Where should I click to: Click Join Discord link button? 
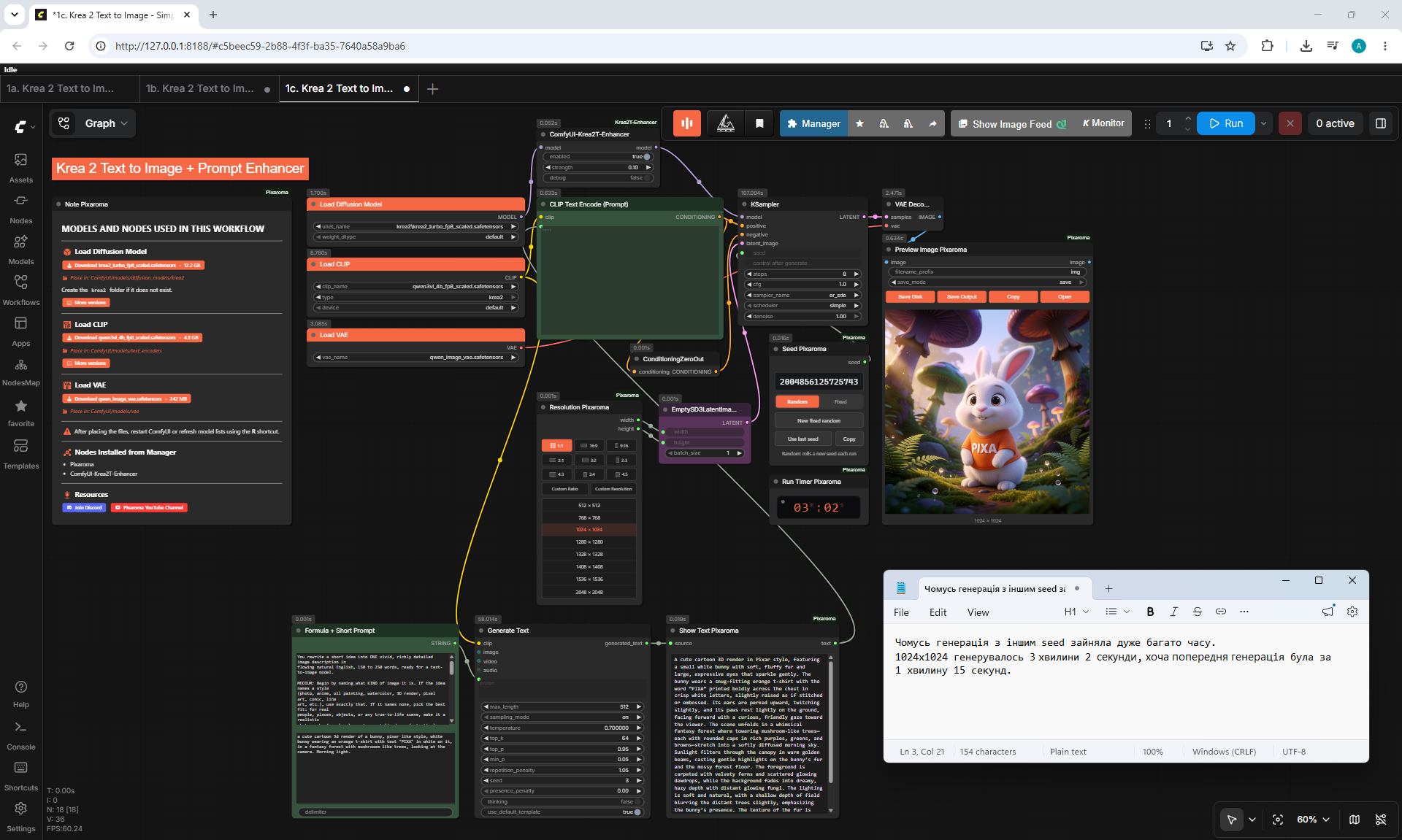(x=85, y=507)
